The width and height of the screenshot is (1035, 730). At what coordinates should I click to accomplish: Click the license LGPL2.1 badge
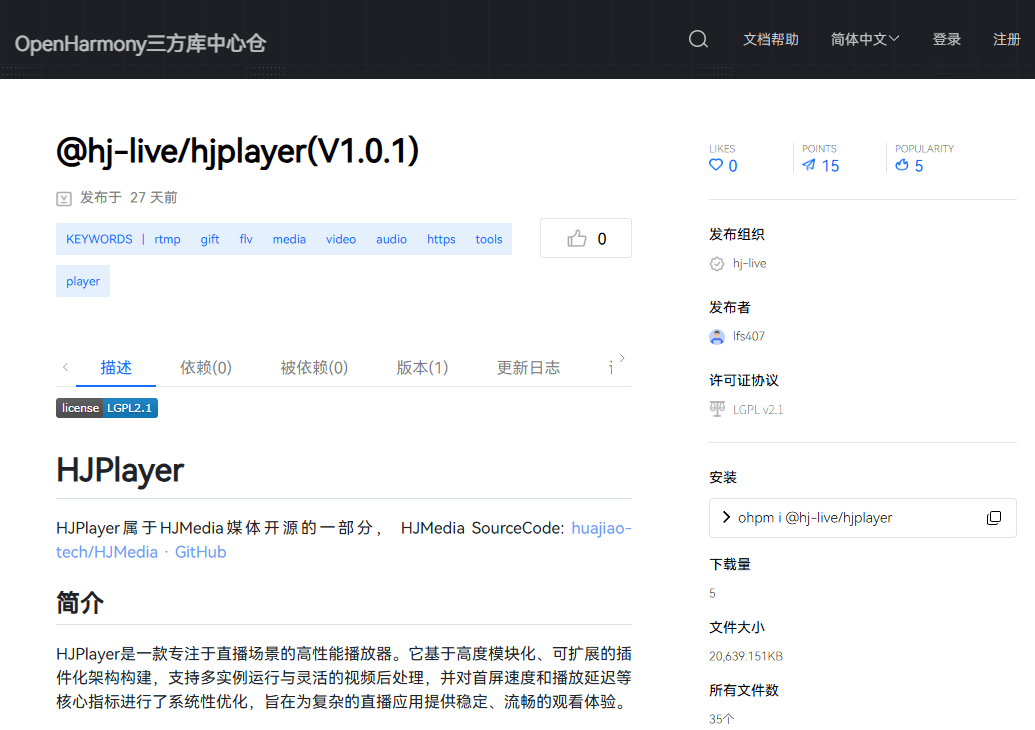(107, 408)
